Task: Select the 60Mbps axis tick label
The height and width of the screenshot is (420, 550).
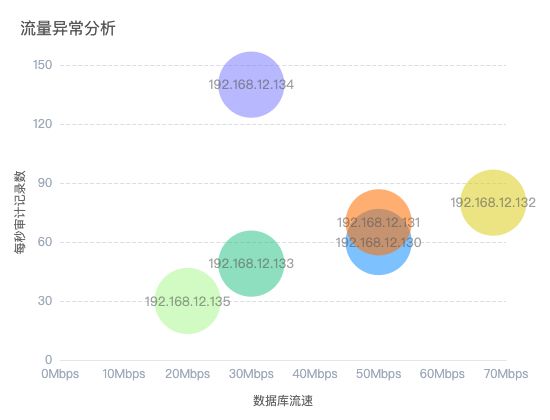Action: pyautogui.click(x=442, y=374)
